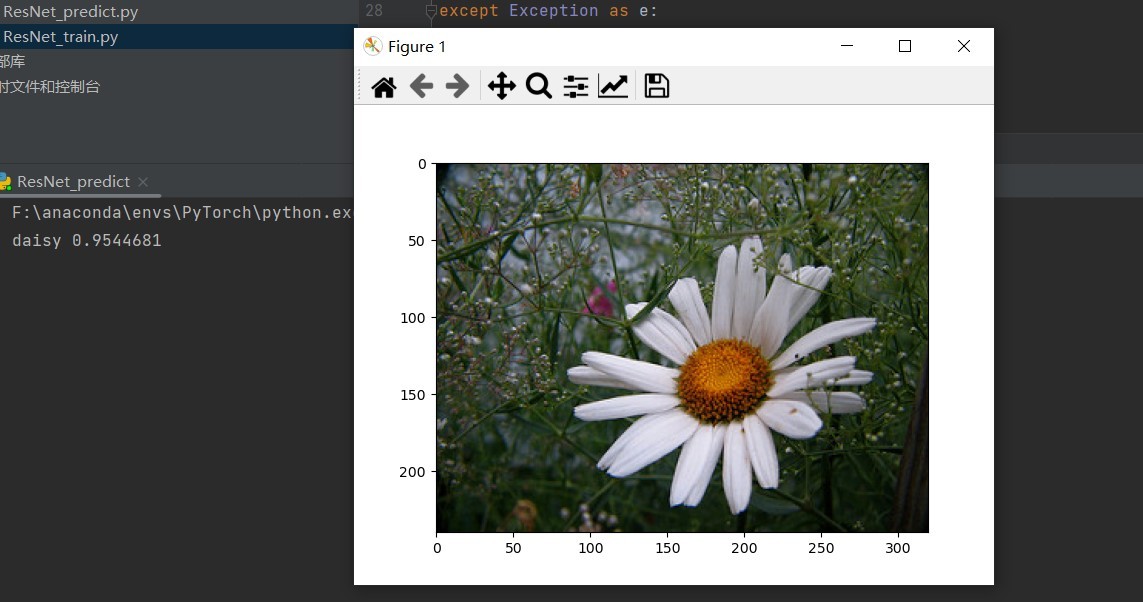Switch to the ResNet_train.py editor tab
The height and width of the screenshot is (602, 1143).
tap(60, 36)
